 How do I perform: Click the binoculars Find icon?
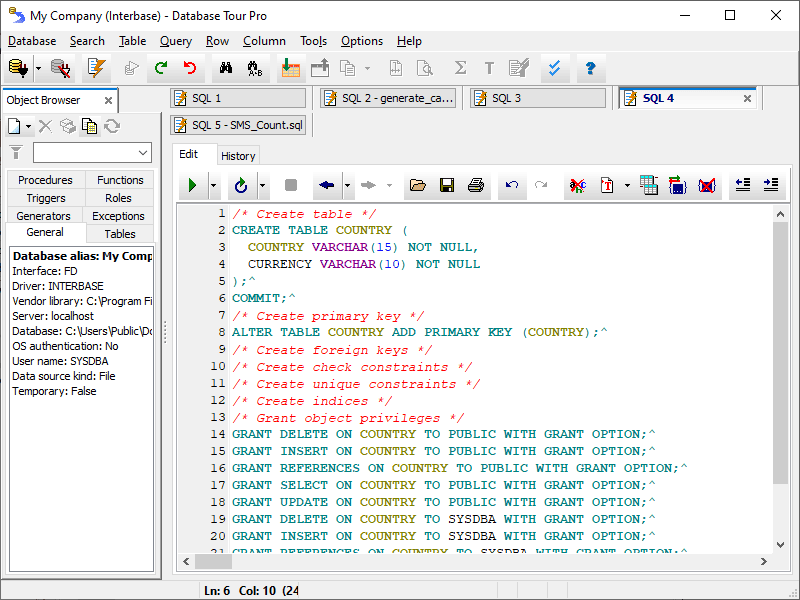pyautogui.click(x=226, y=68)
